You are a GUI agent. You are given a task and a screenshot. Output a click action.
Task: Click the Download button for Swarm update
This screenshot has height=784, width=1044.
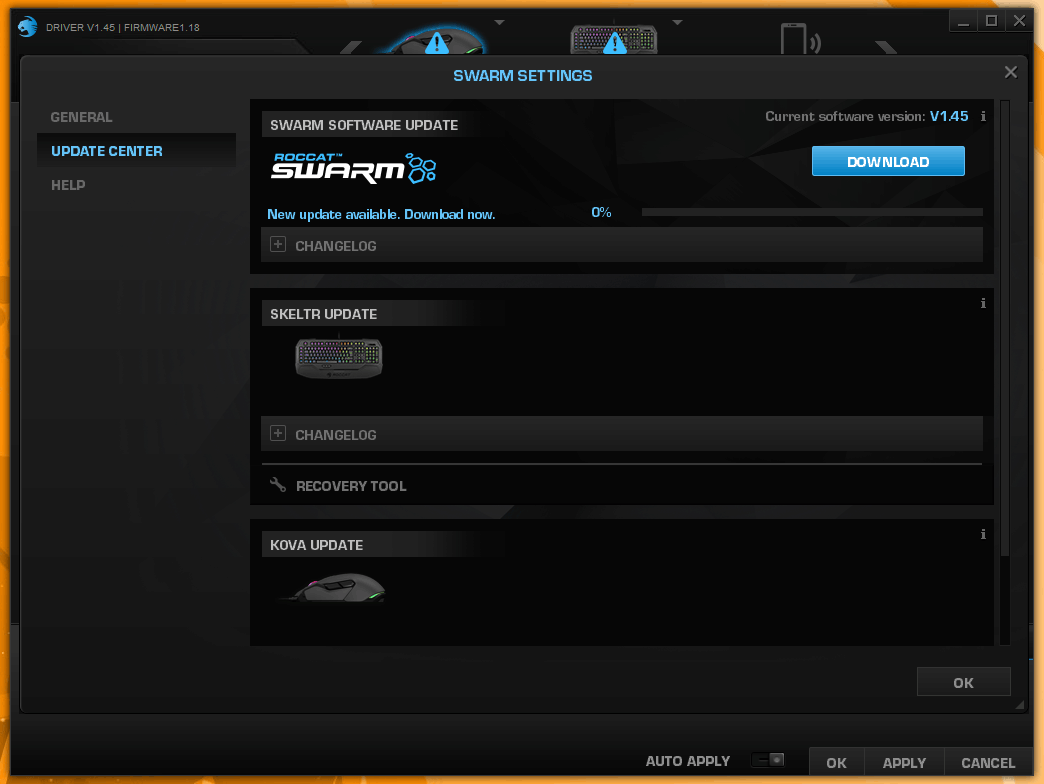point(888,161)
